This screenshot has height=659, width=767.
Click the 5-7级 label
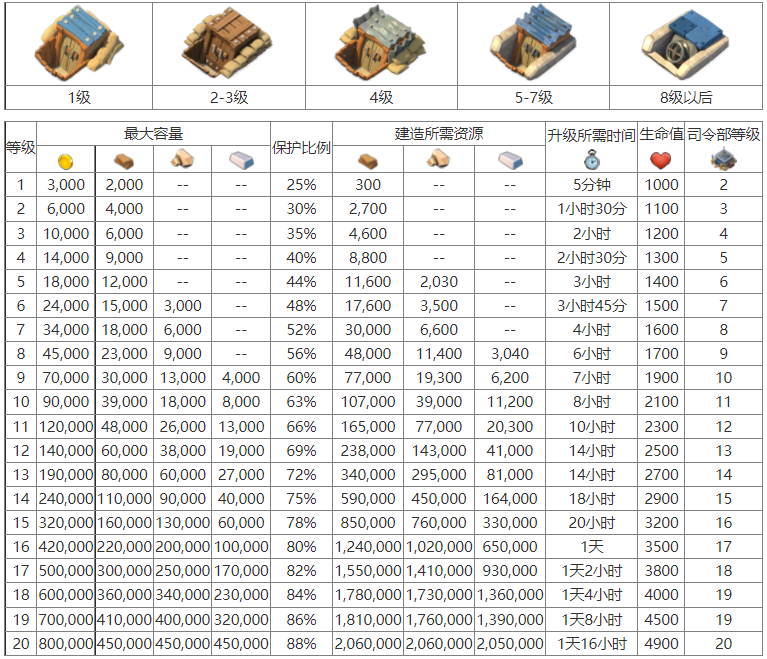pyautogui.click(x=533, y=97)
